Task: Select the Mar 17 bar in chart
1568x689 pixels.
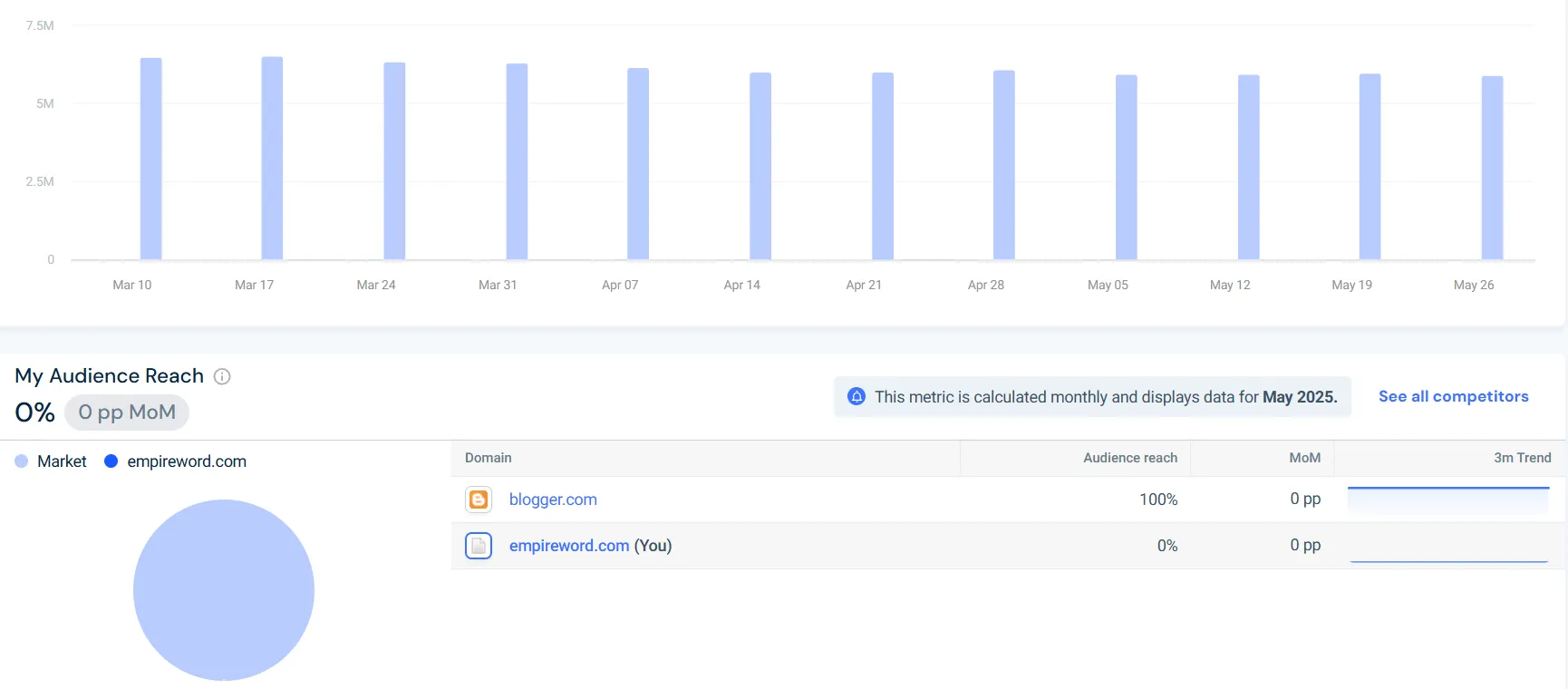Action: (x=272, y=159)
